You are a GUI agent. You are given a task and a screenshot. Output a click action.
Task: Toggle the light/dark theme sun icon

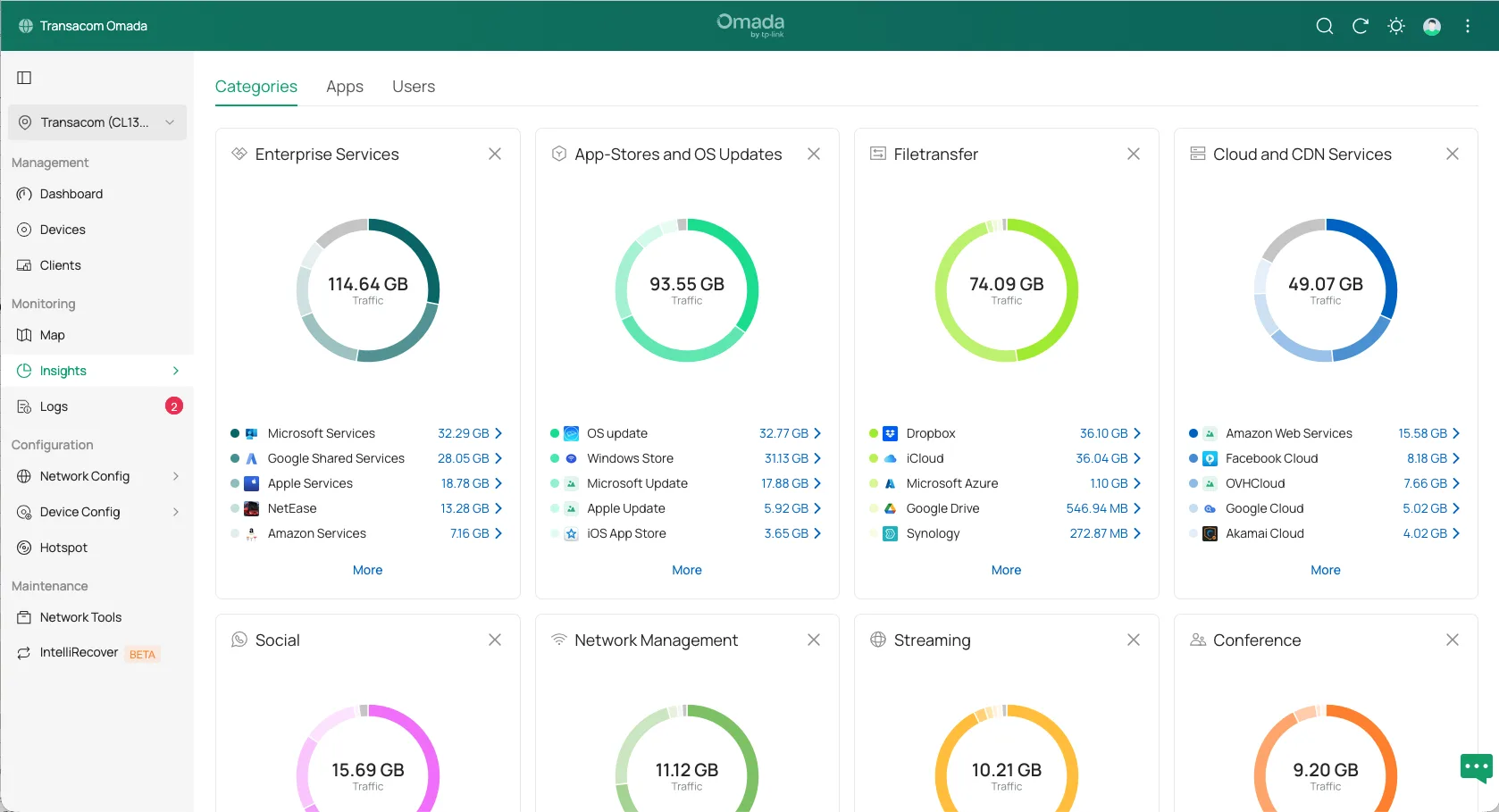[x=1396, y=26]
